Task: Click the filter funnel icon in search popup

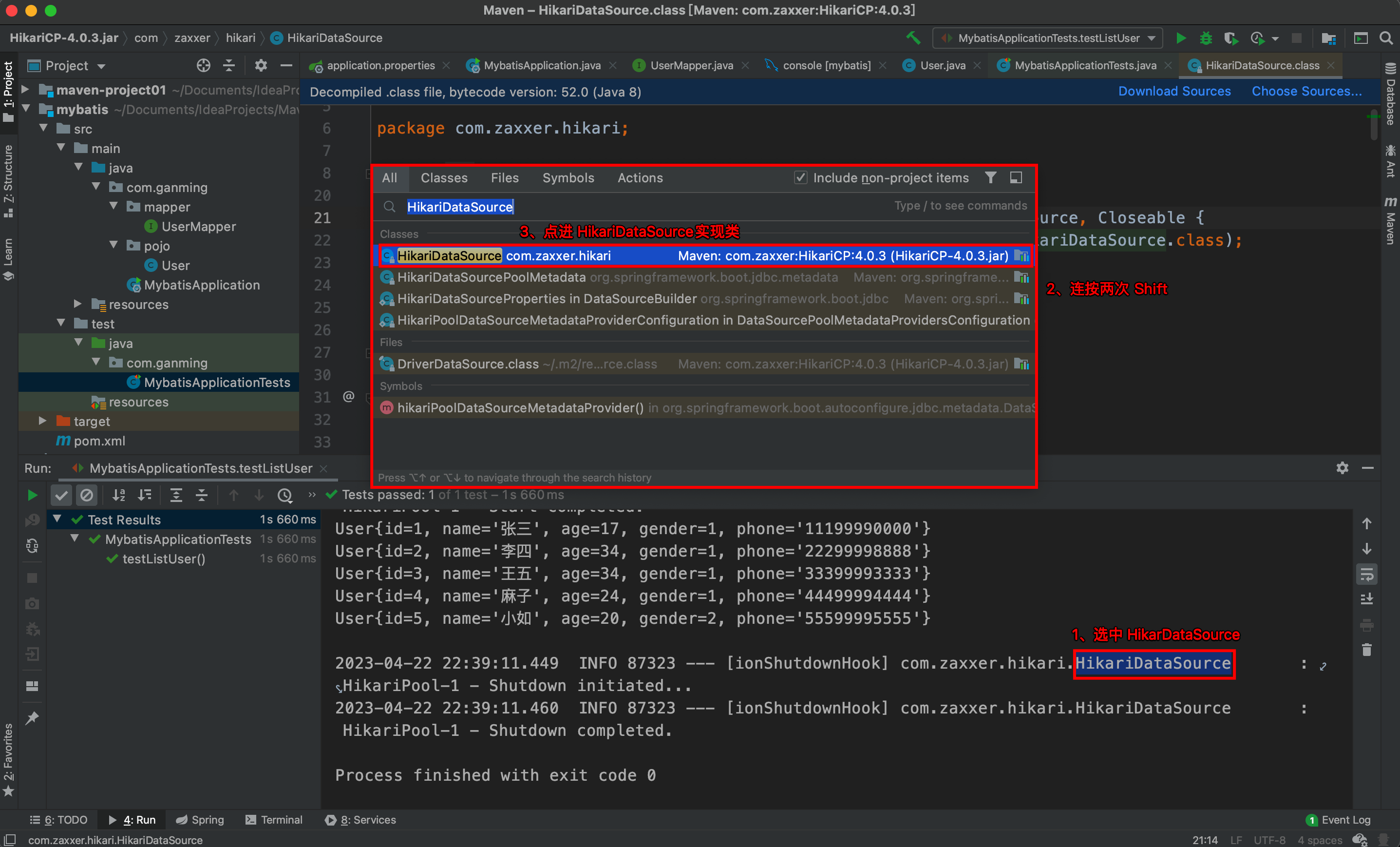Action: click(x=990, y=178)
